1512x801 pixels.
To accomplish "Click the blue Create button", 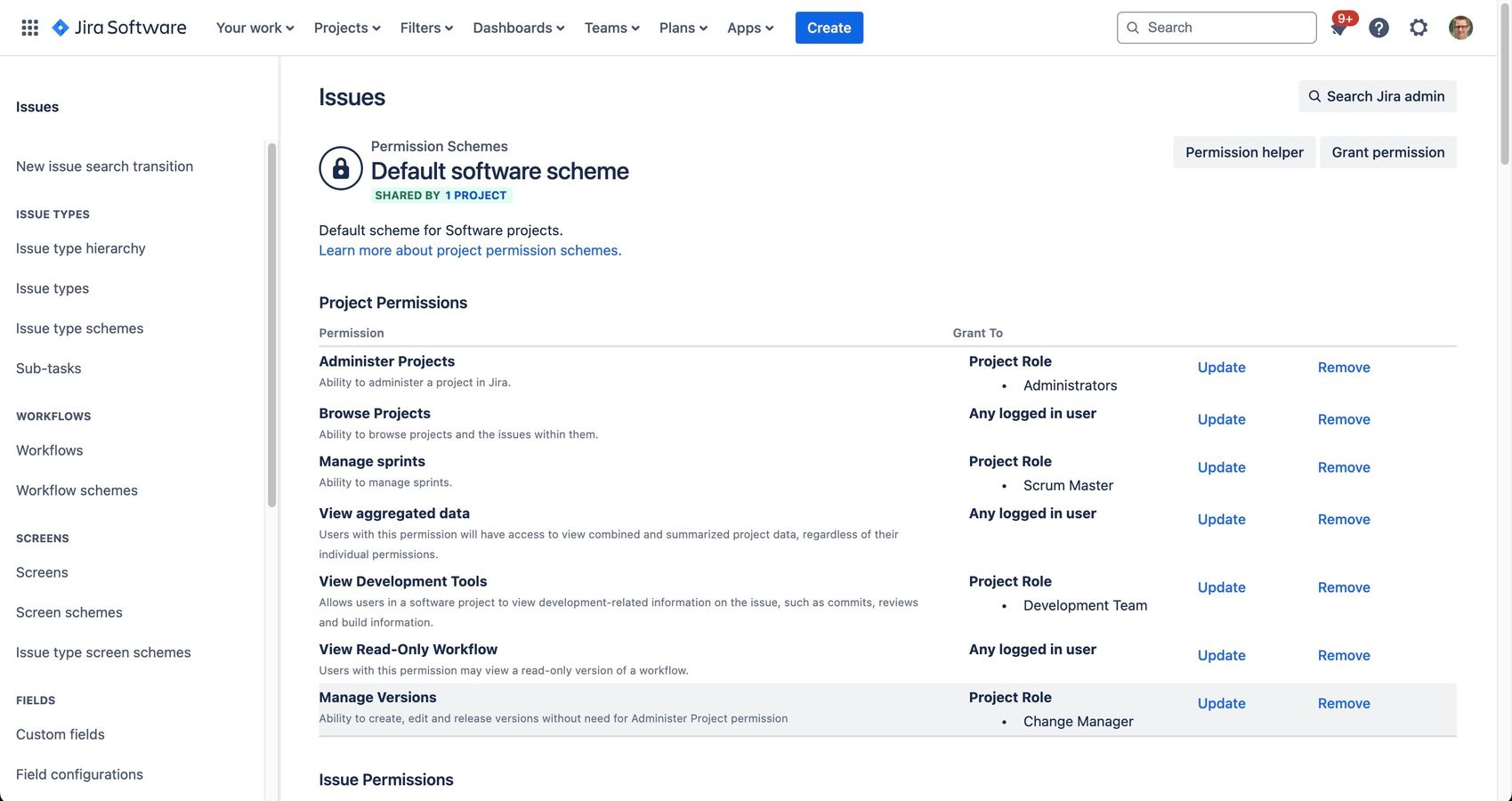I will pyautogui.click(x=829, y=28).
